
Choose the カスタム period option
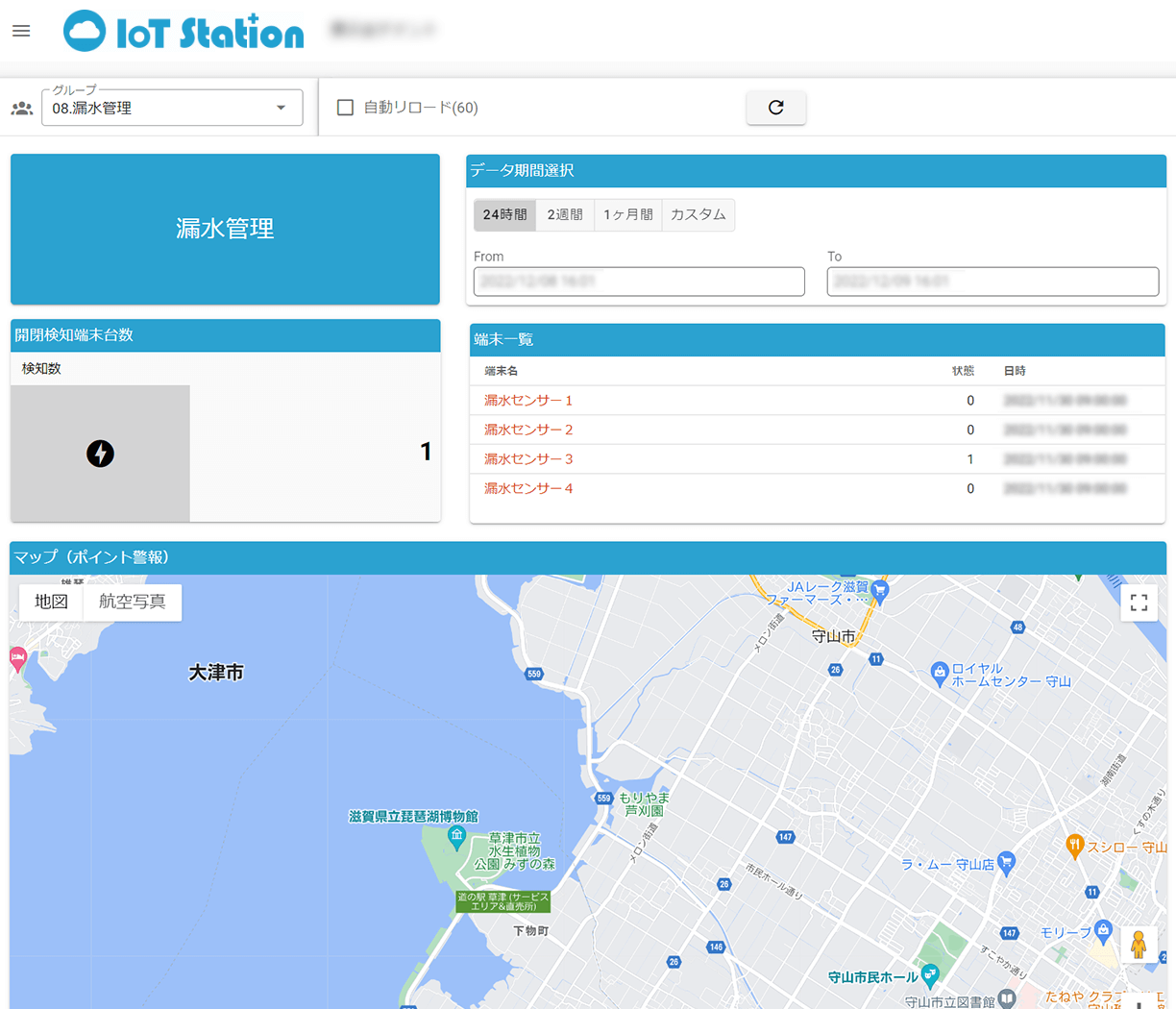698,215
